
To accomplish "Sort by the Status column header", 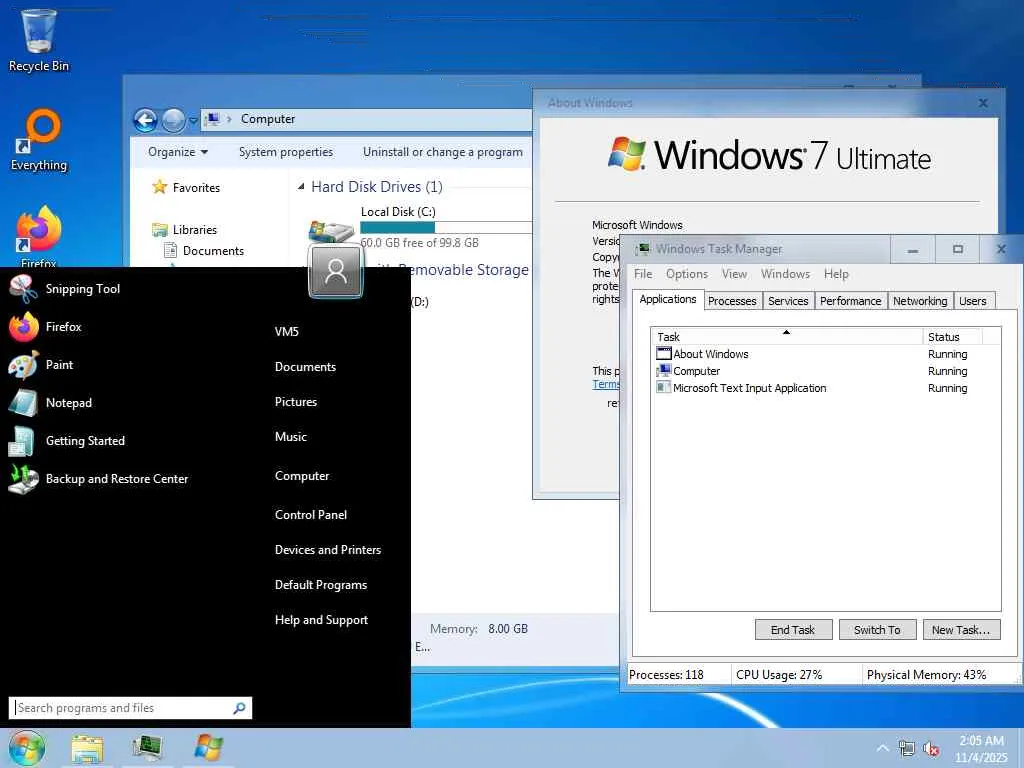I will [x=952, y=336].
